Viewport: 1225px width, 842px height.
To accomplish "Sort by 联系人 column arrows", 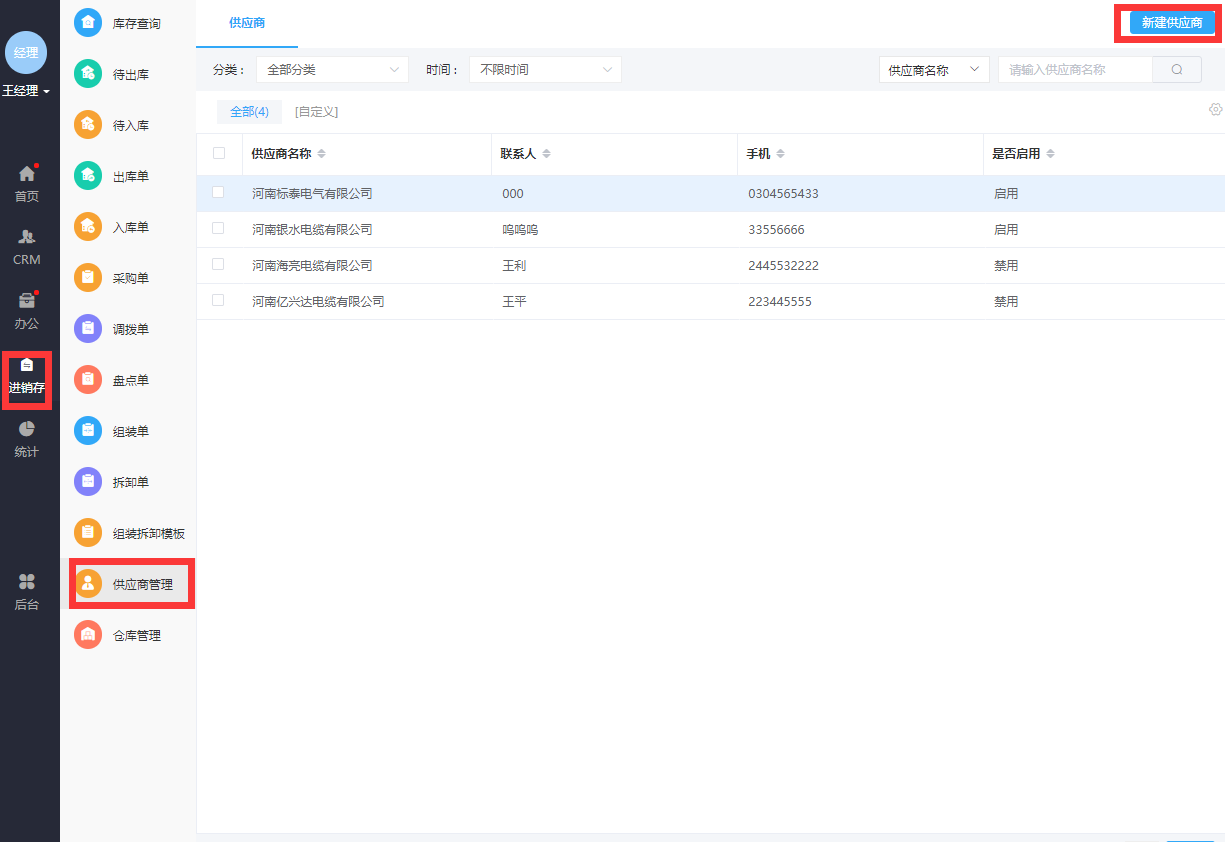I will [x=546, y=154].
